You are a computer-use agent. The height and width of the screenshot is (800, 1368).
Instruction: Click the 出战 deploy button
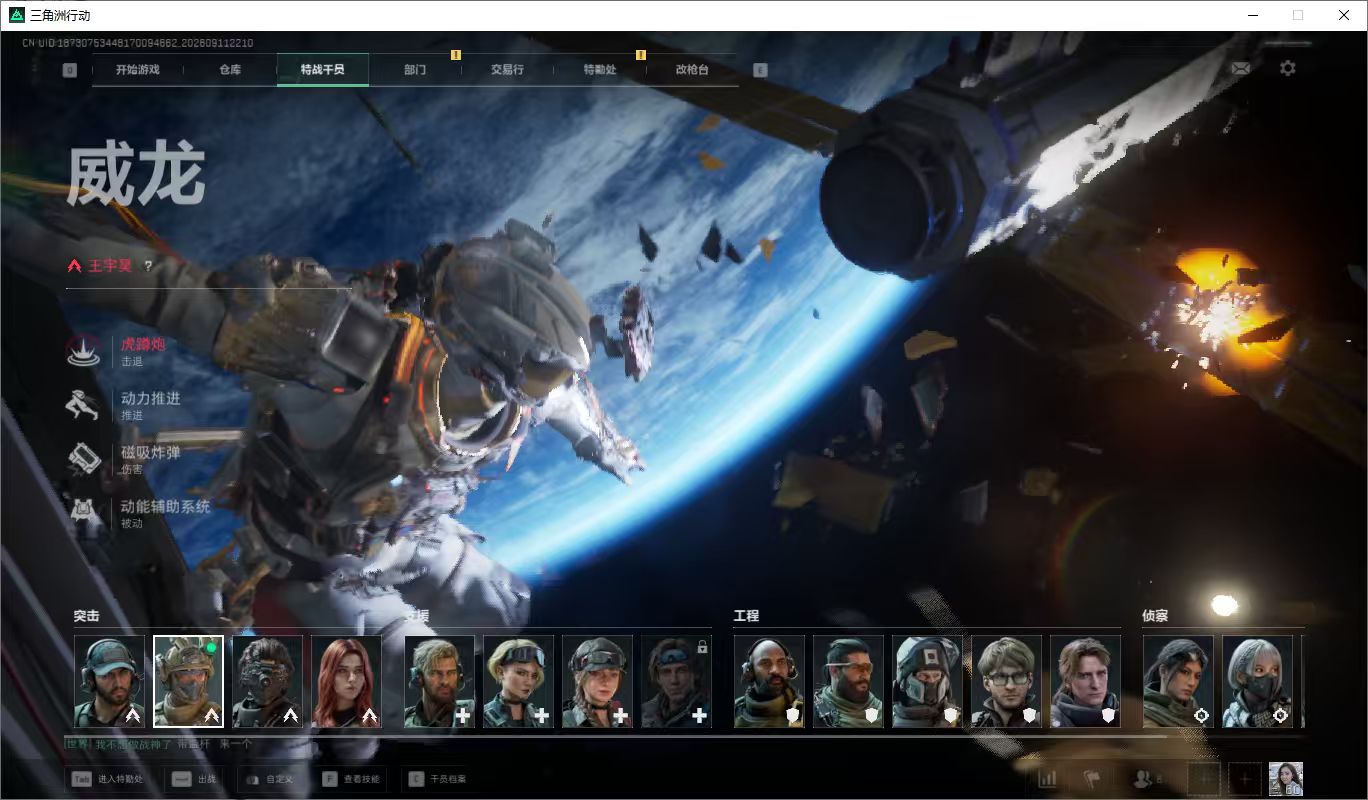pyautogui.click(x=192, y=779)
